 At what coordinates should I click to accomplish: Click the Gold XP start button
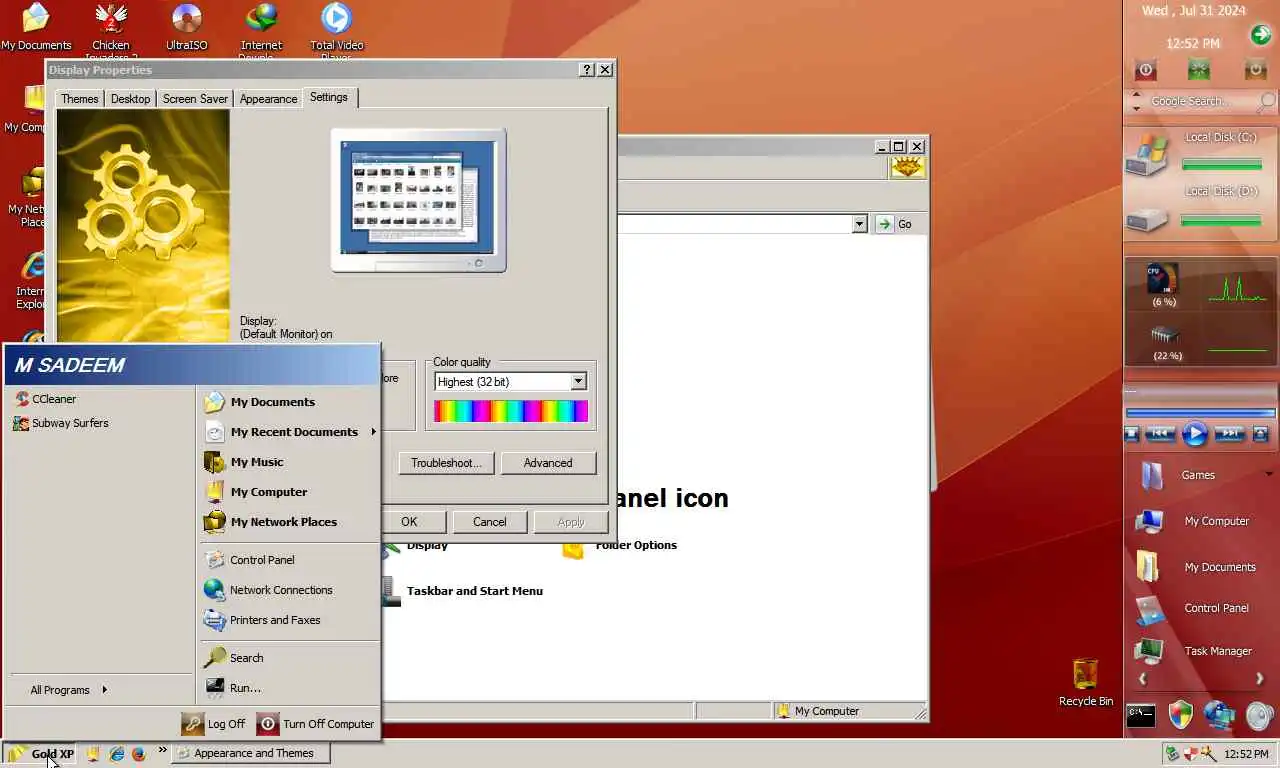tap(41, 754)
